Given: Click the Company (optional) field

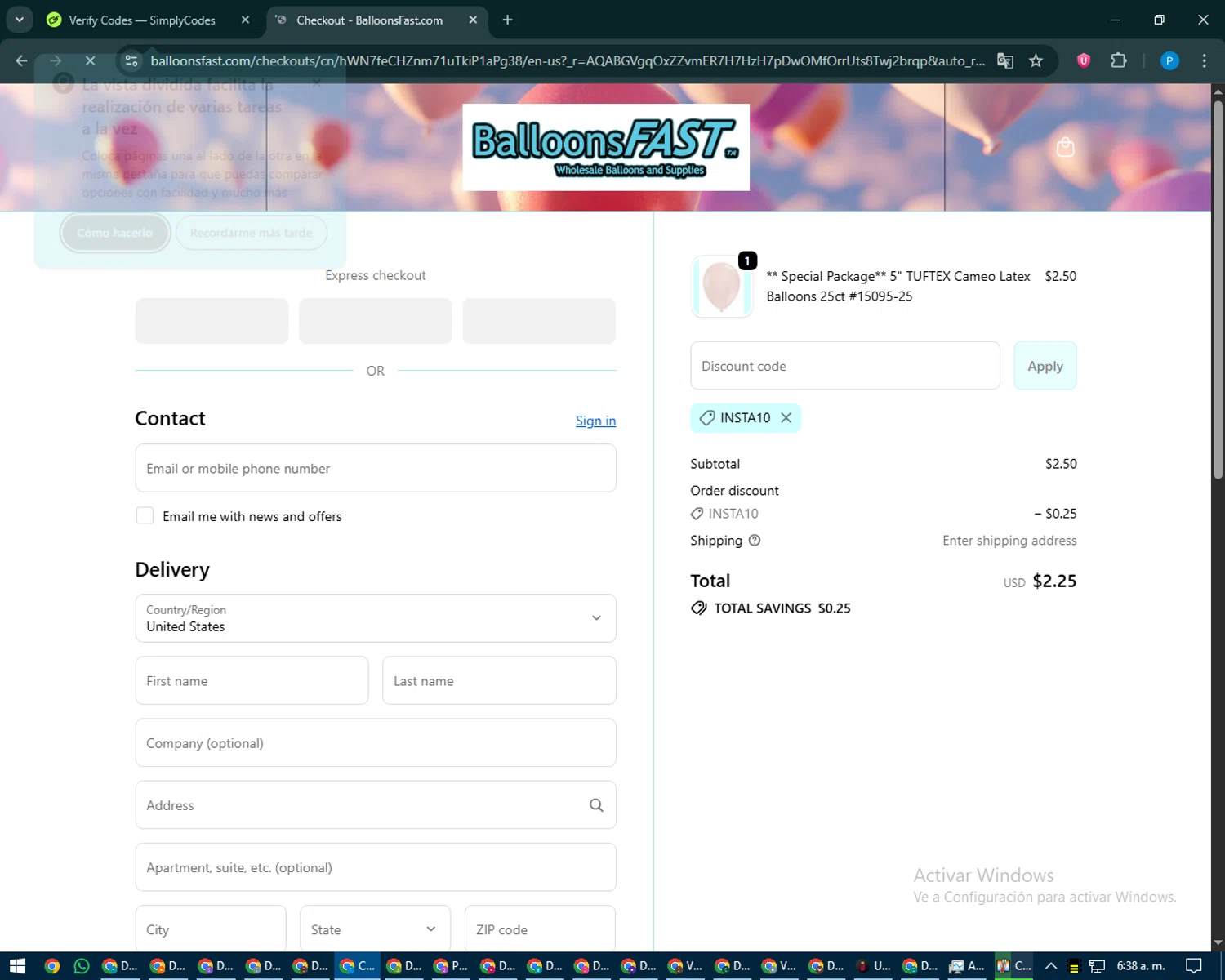Looking at the screenshot, I should (x=376, y=742).
